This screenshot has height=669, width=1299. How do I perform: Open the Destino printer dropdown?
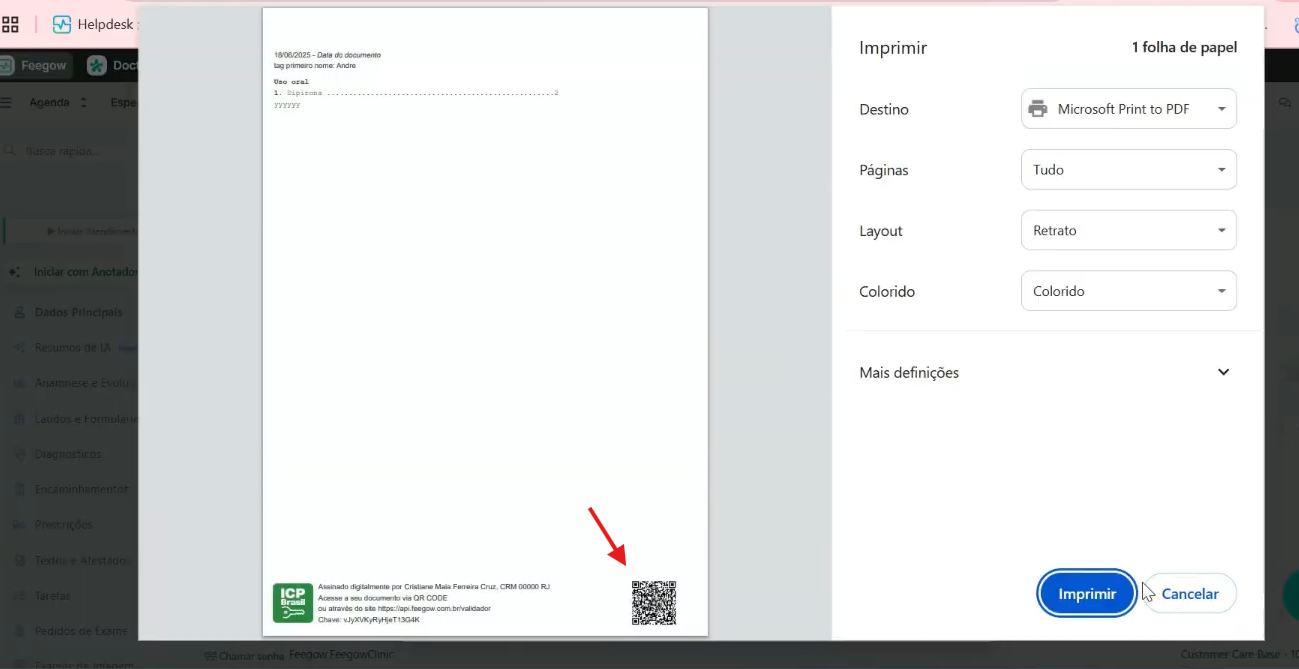(1128, 109)
